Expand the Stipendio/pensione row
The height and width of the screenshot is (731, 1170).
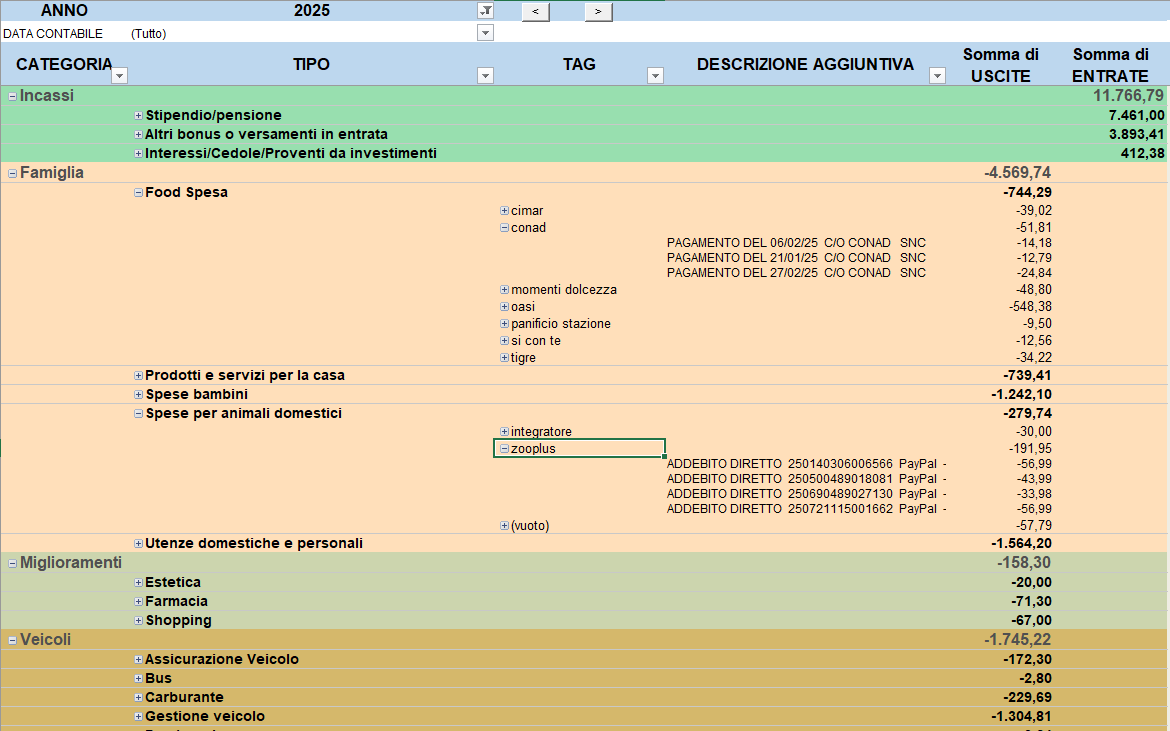pyautogui.click(x=138, y=116)
